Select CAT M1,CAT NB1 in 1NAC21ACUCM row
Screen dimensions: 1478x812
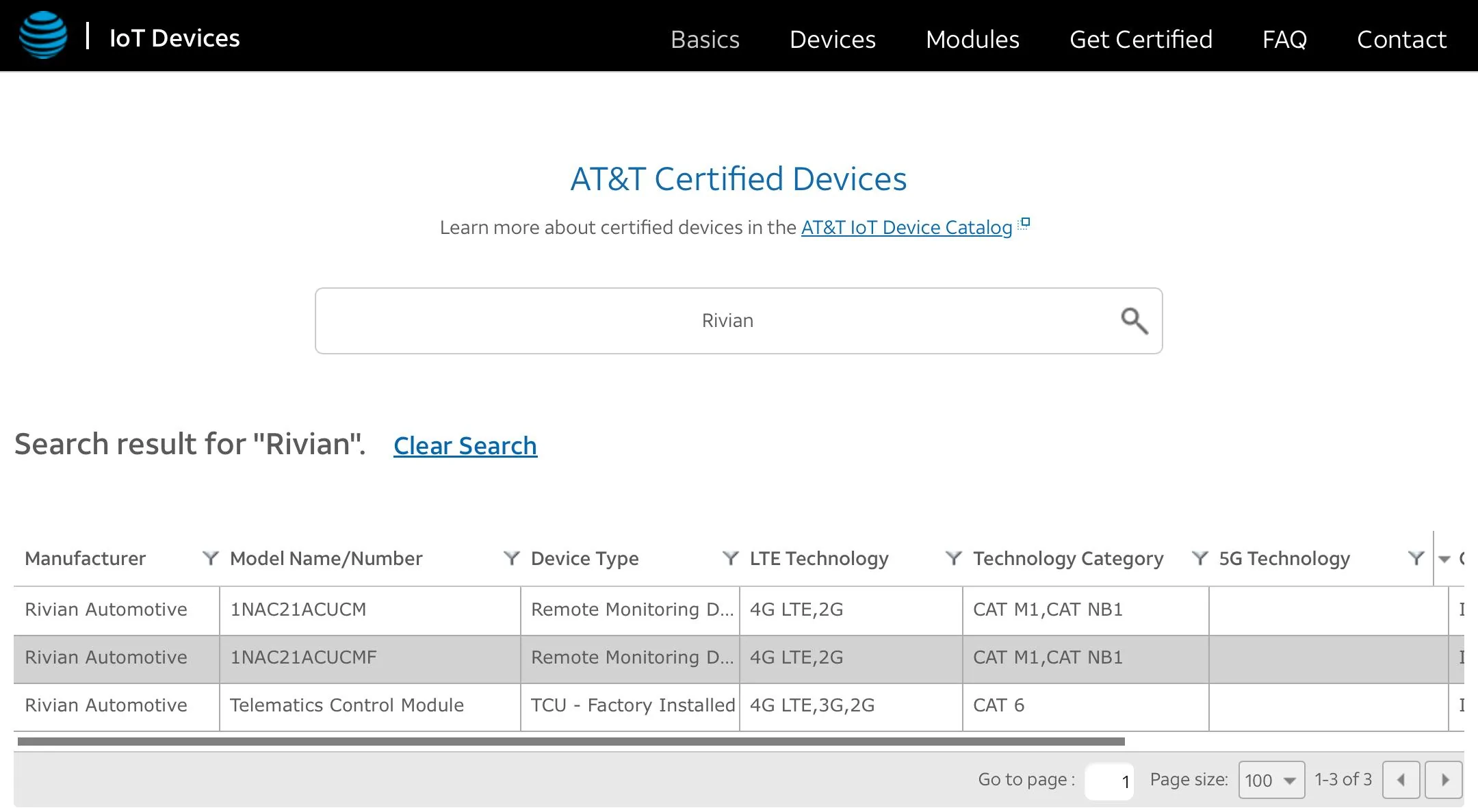1086,610
